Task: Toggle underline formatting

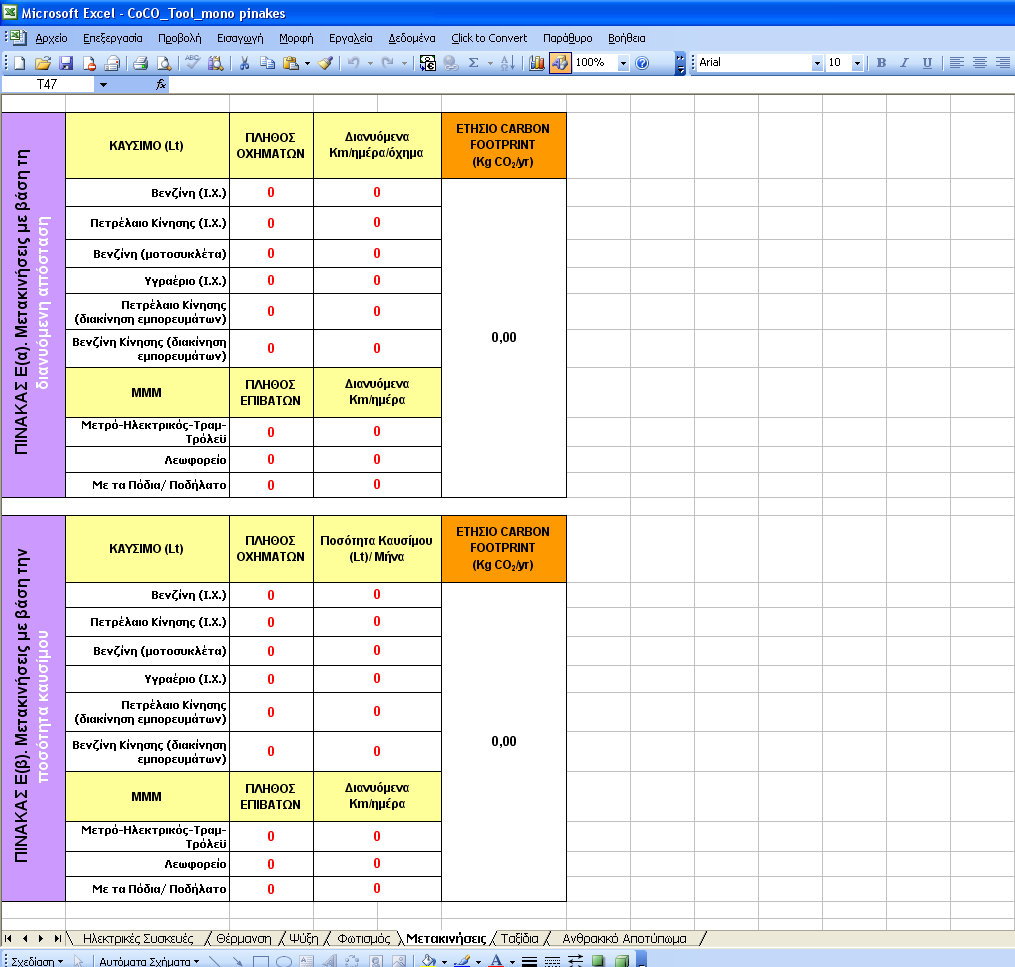Action: (928, 63)
